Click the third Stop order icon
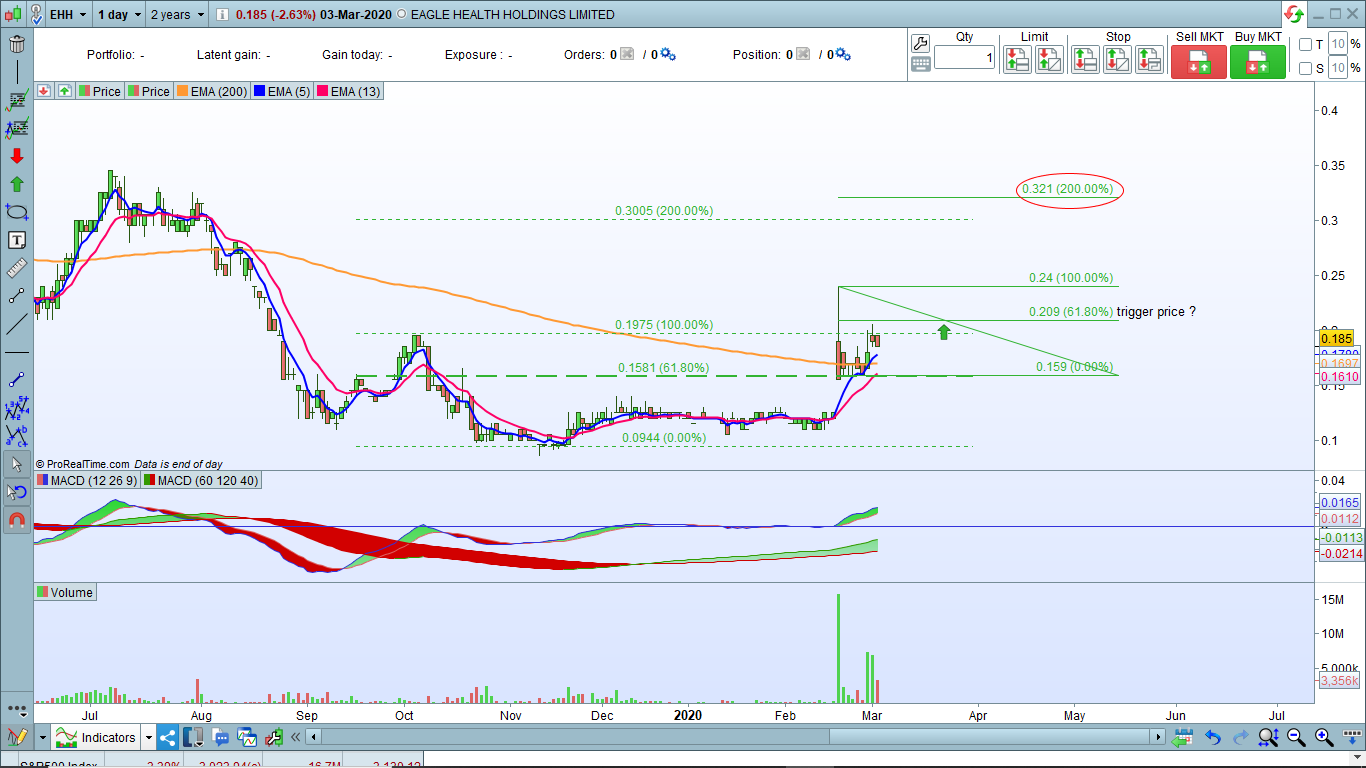This screenshot has height=768, width=1366. click(1151, 59)
